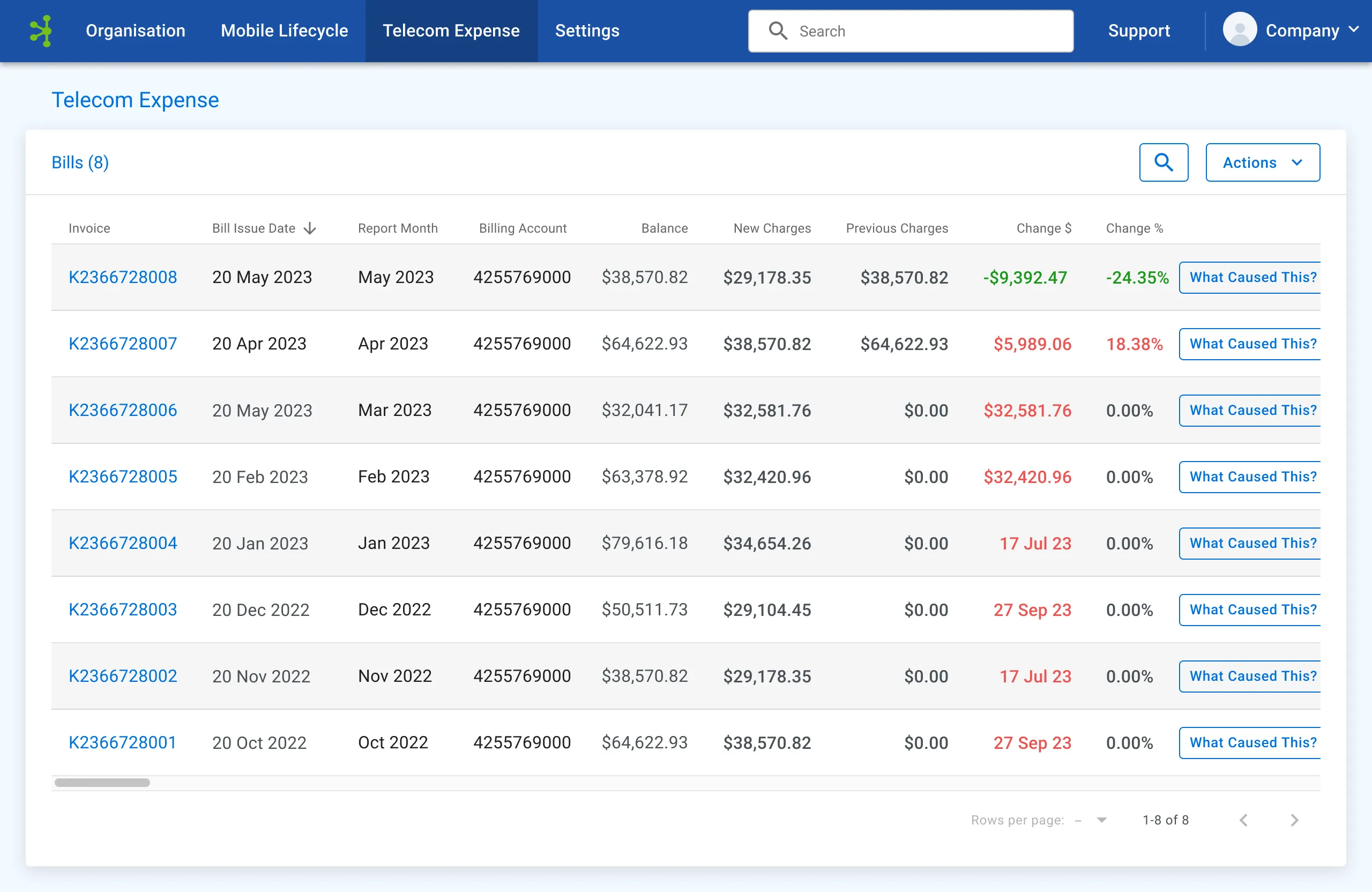The width and height of the screenshot is (1372, 892).
Task: Open invoice K2366728005
Action: point(122,476)
